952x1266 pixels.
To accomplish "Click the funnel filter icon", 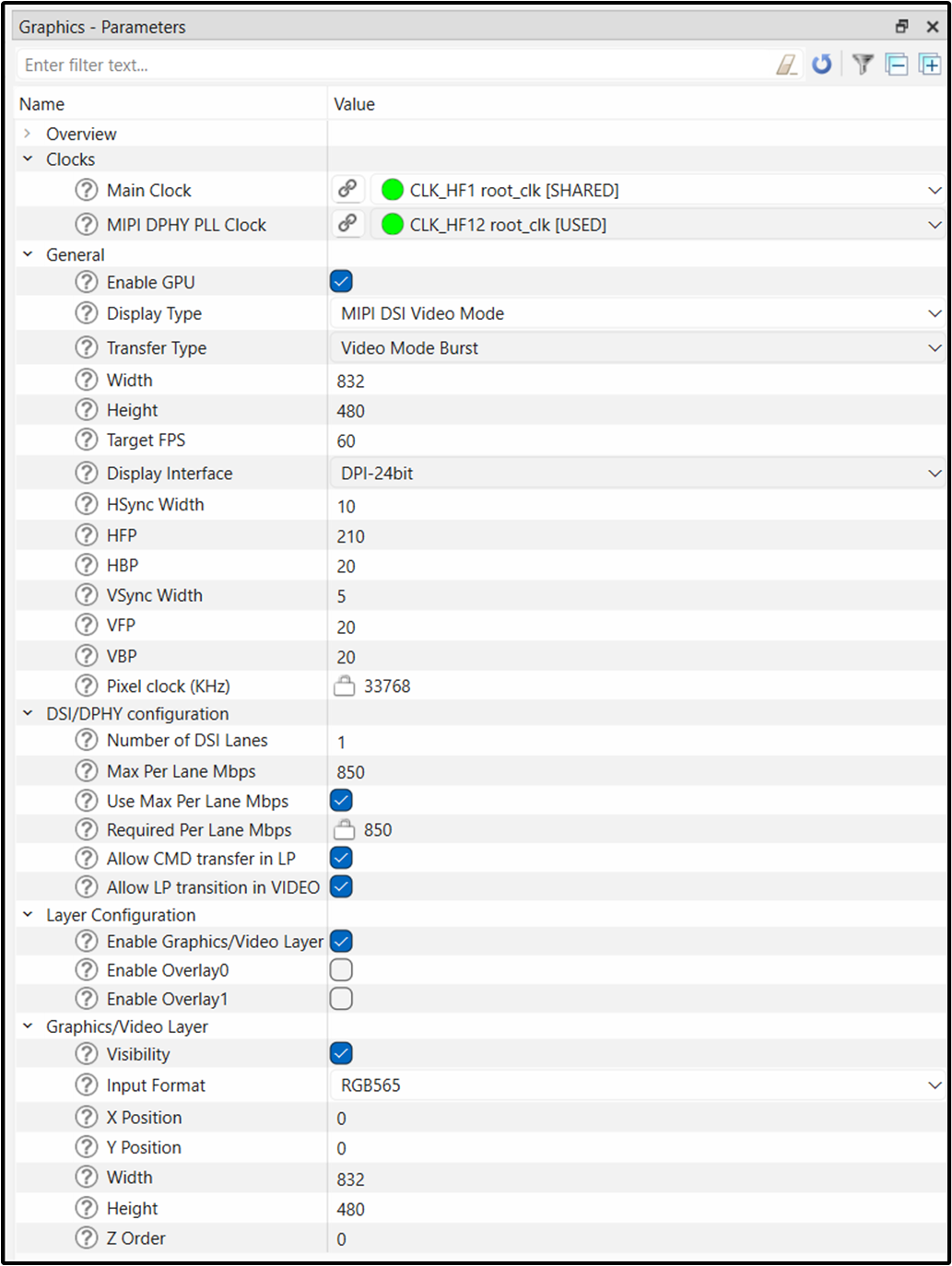I will 863,64.
